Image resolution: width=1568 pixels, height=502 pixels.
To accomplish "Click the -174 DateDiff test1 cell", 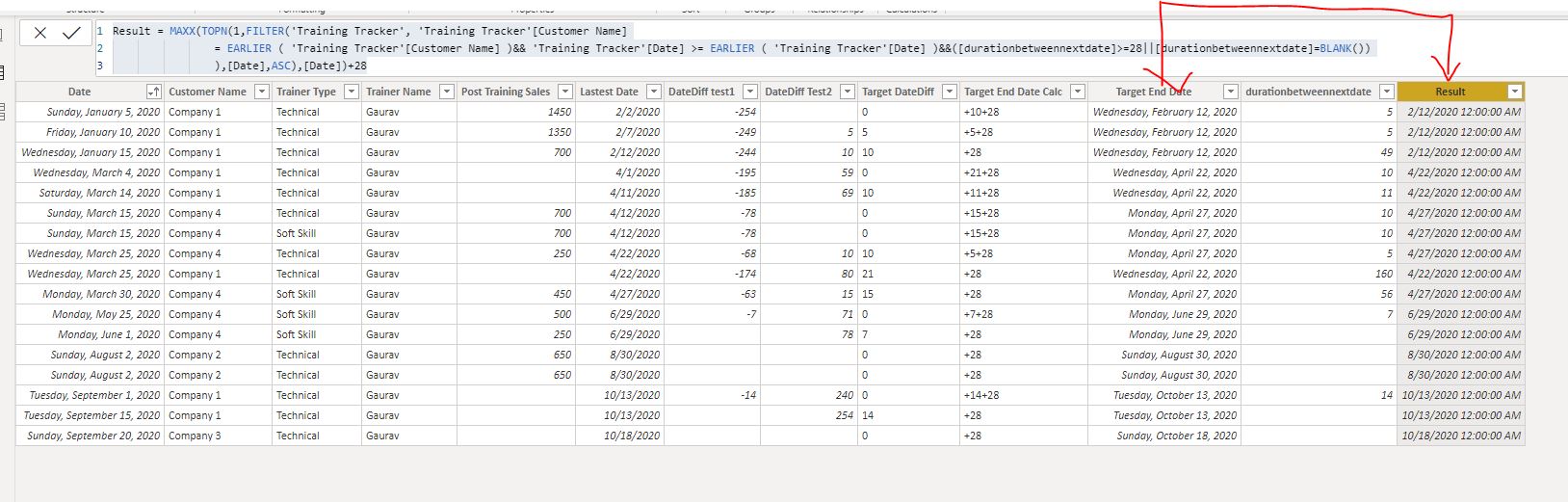I will click(x=712, y=274).
